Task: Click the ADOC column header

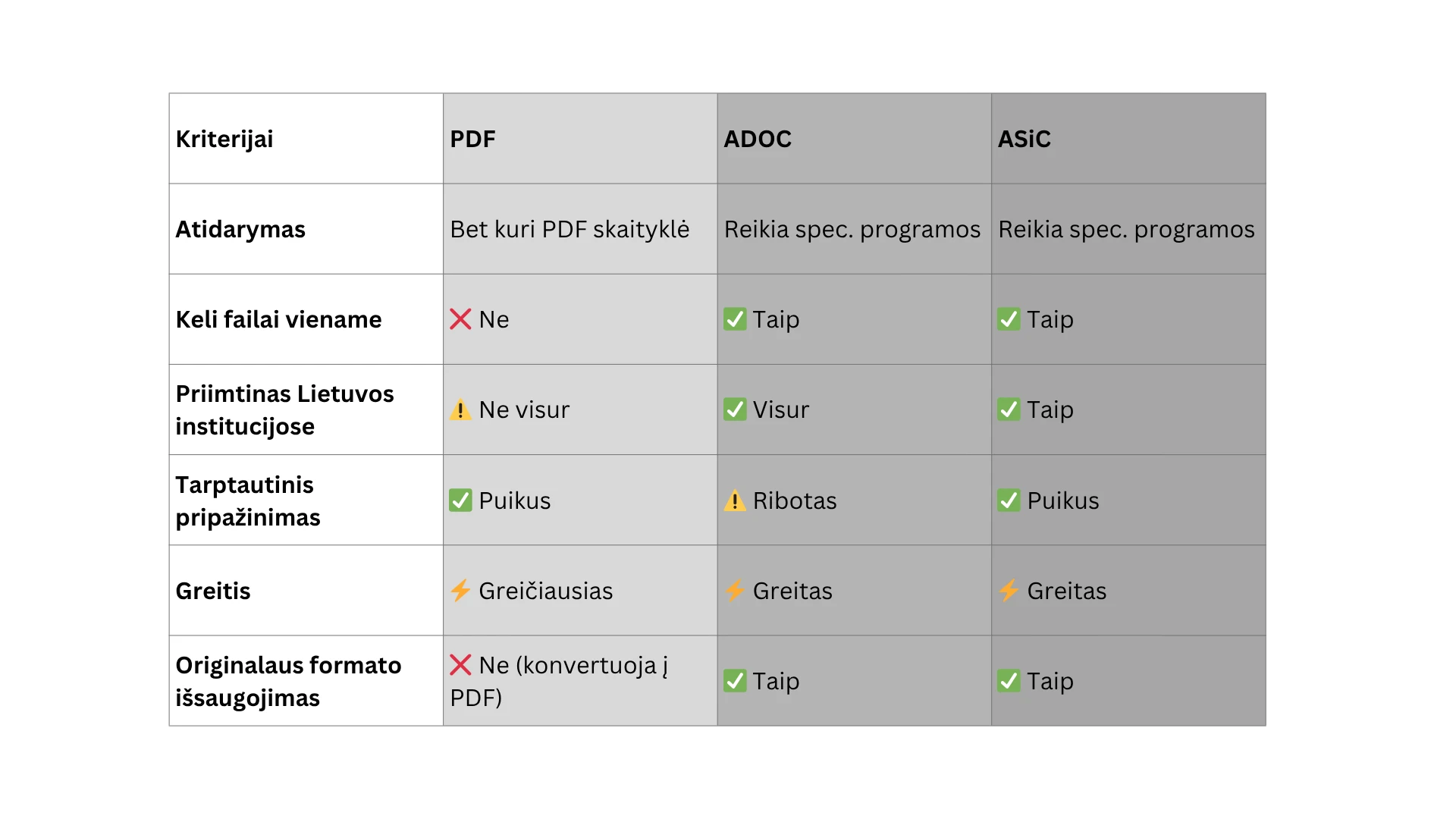Action: pos(757,139)
